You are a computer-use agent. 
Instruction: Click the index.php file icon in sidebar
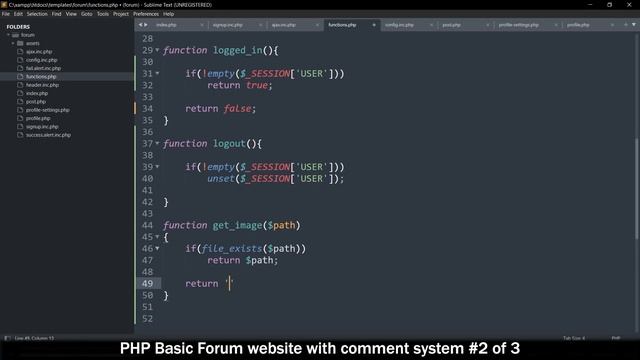click(20, 93)
